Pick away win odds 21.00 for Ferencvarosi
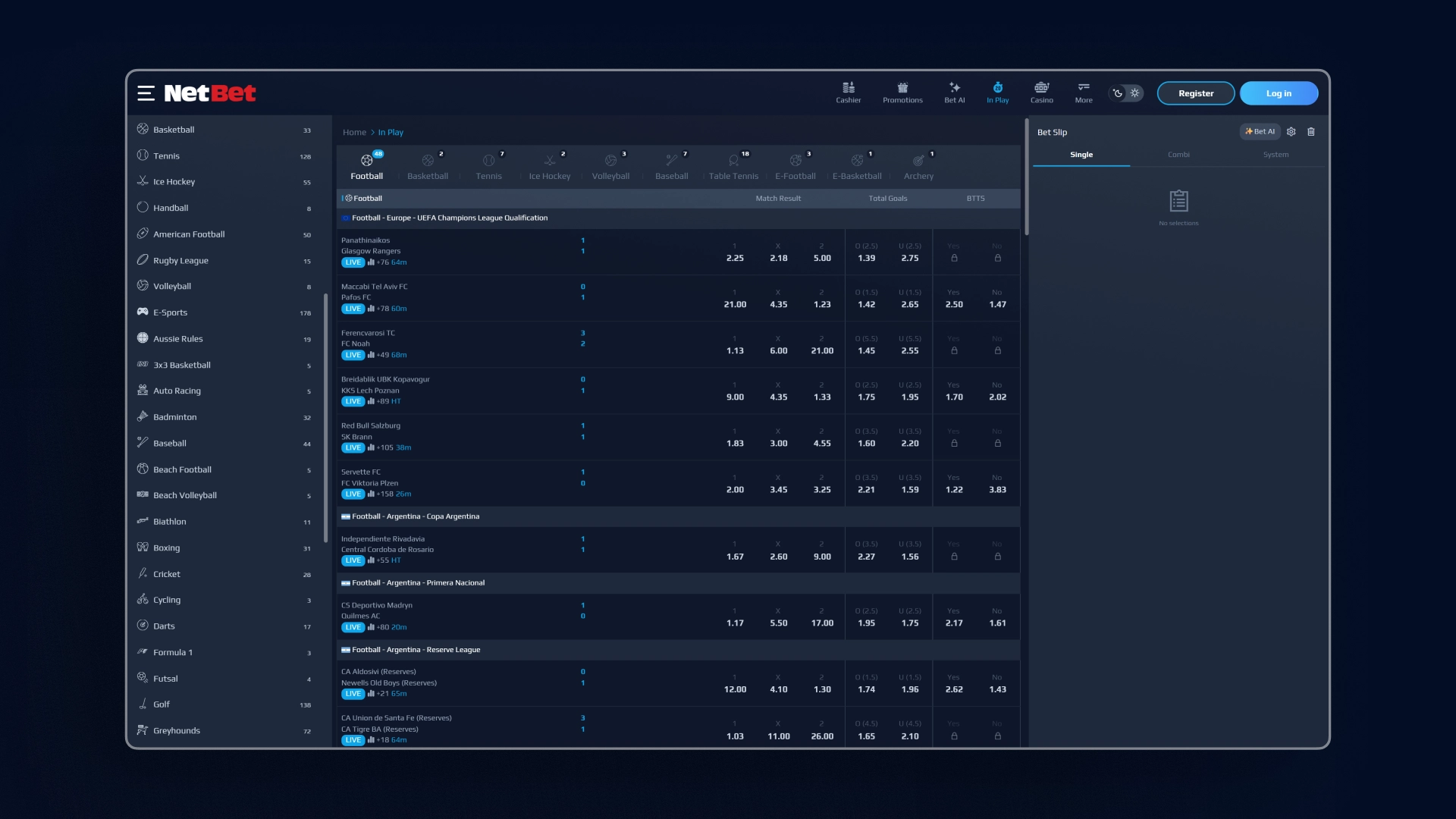Screen dimensions: 1456x819 pos(822,345)
